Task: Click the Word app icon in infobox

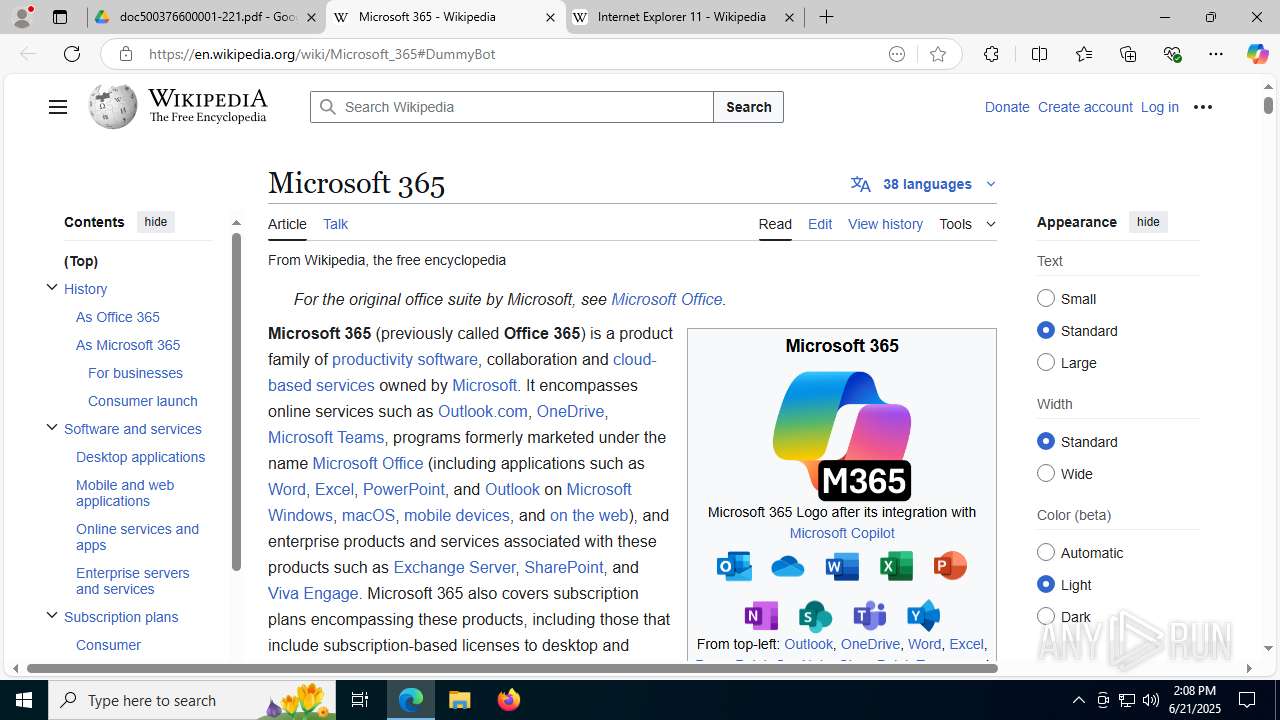Action: point(842,566)
